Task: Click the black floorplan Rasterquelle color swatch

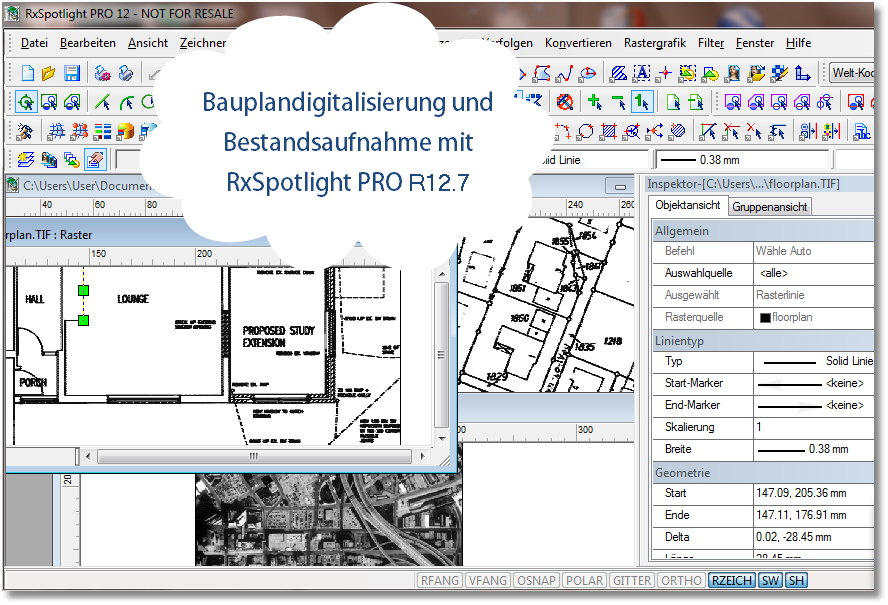Action: (765, 318)
